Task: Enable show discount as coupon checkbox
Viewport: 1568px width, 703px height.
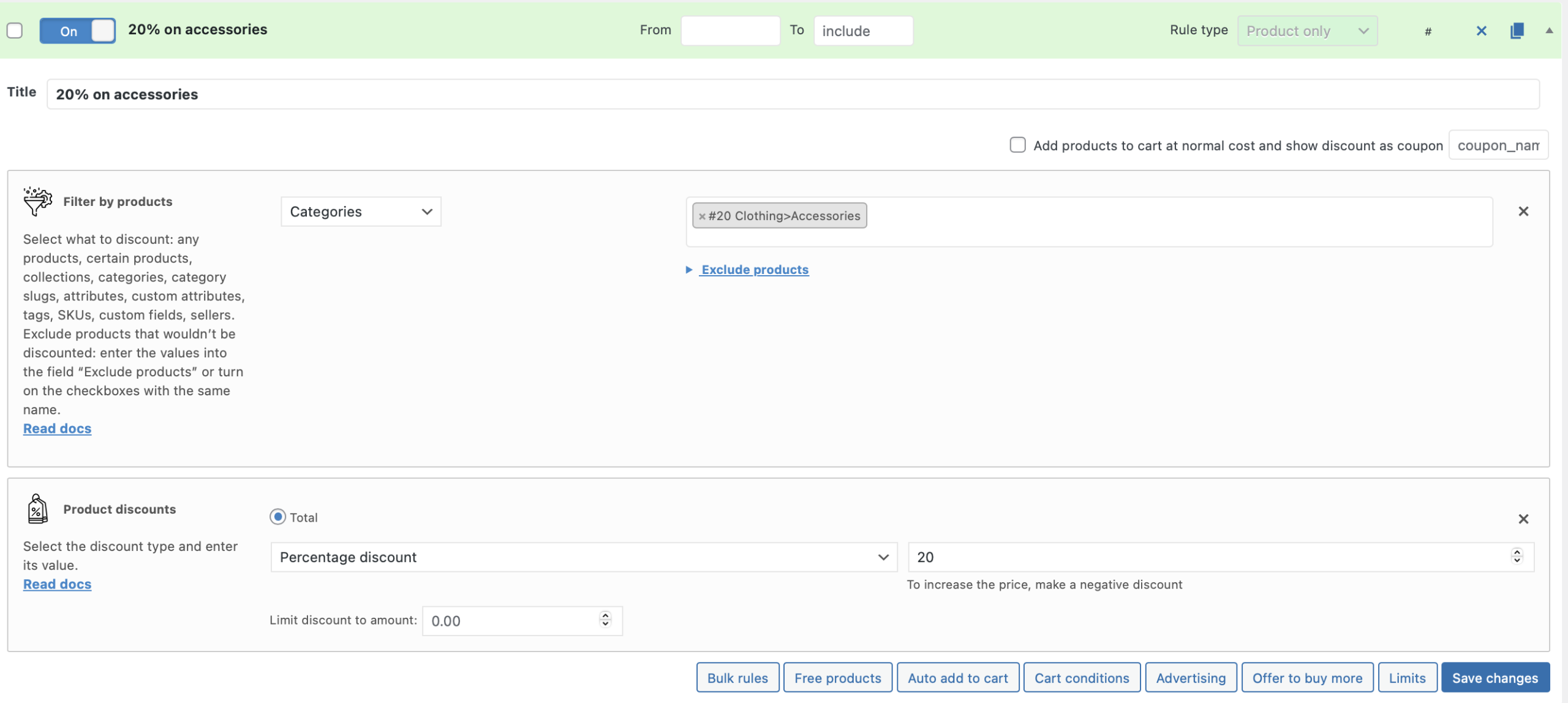Action: point(1017,145)
